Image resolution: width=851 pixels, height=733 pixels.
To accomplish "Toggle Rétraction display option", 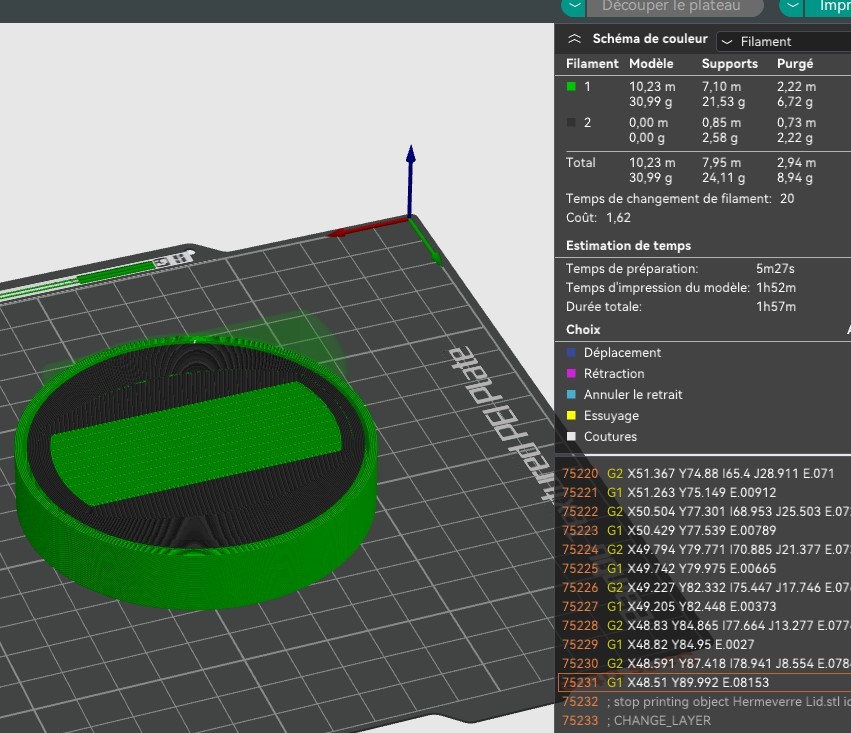I will 613,373.
